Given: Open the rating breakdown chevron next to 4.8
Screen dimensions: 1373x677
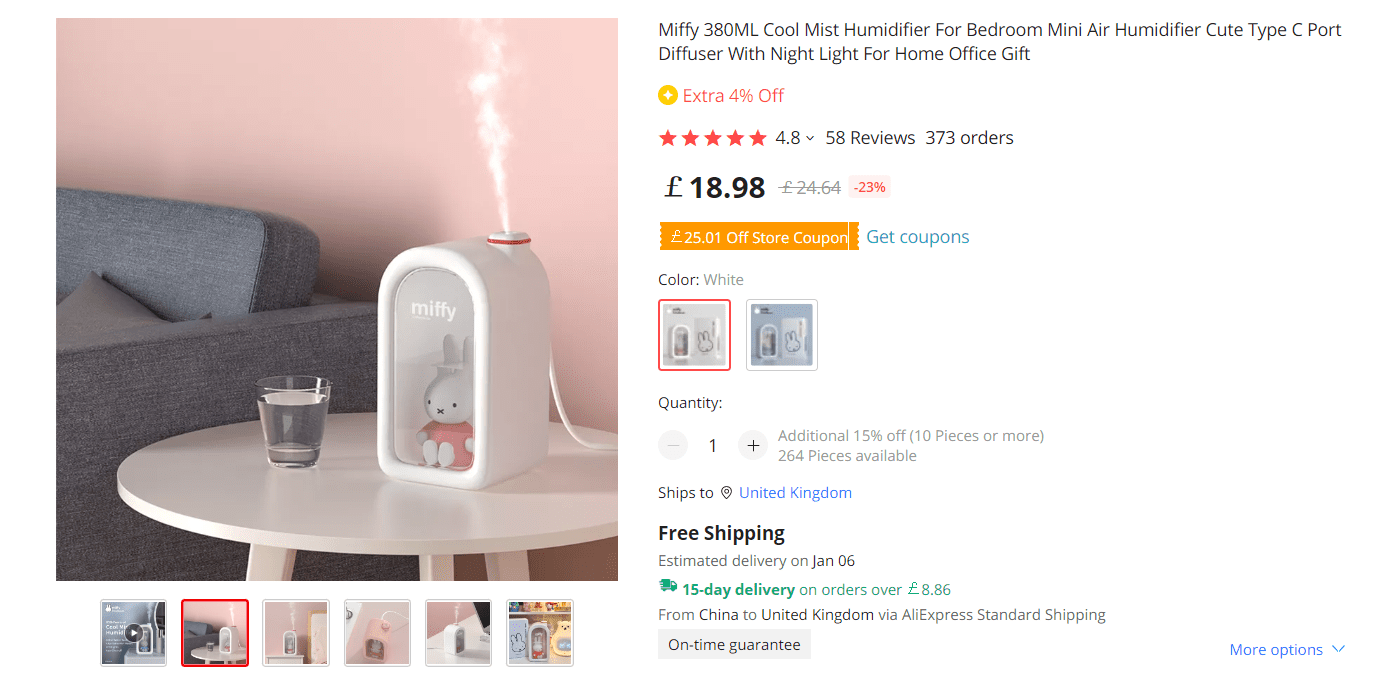Looking at the screenshot, I should pyautogui.click(x=811, y=138).
